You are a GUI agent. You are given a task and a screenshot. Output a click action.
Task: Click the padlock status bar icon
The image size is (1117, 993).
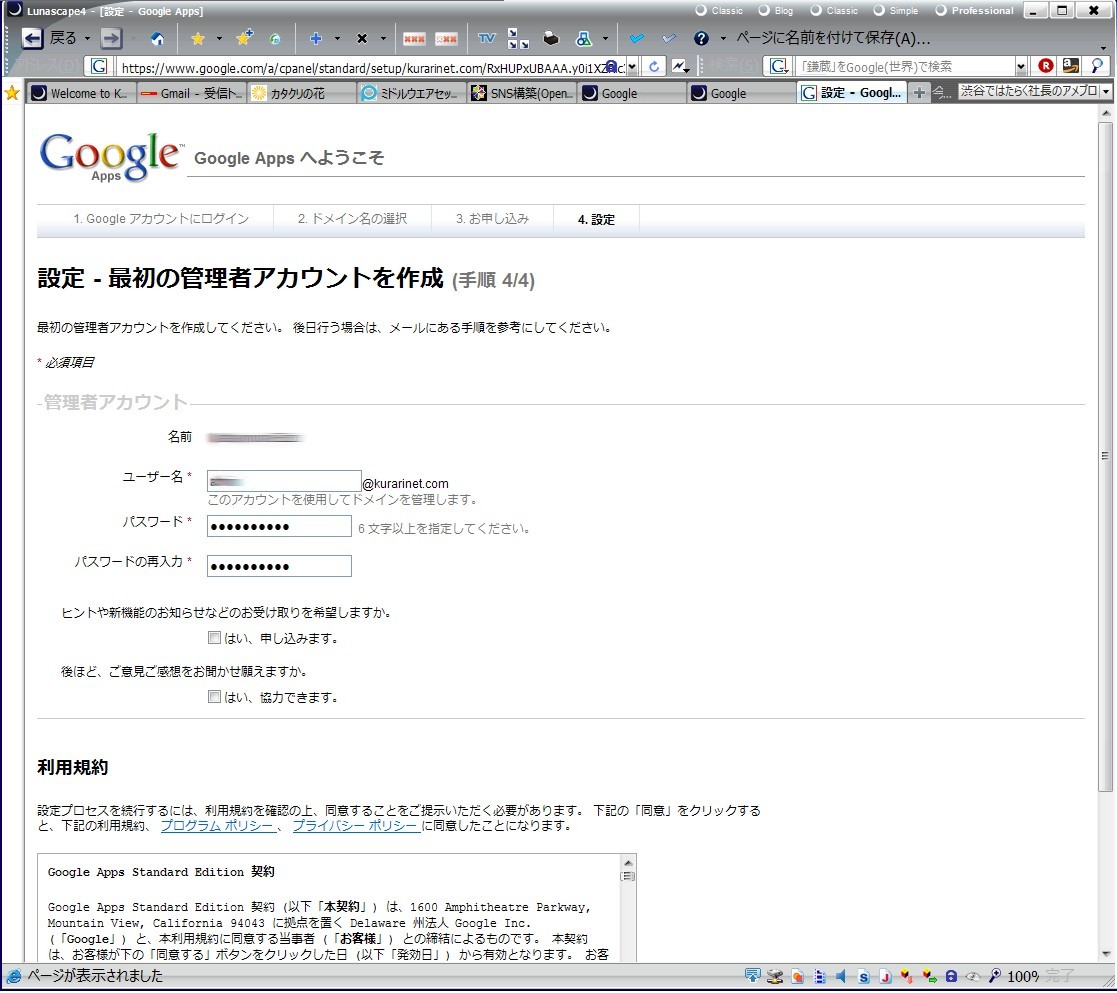[x=951, y=977]
